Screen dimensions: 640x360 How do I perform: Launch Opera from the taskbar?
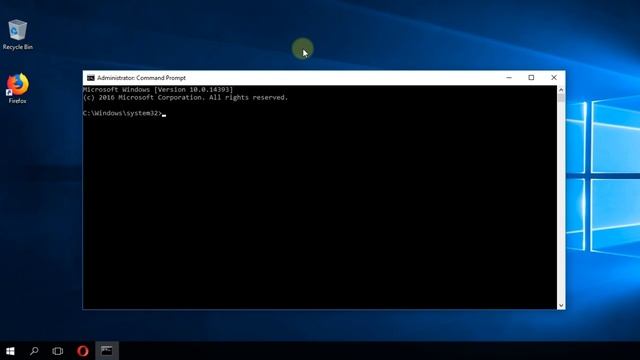[x=82, y=351]
